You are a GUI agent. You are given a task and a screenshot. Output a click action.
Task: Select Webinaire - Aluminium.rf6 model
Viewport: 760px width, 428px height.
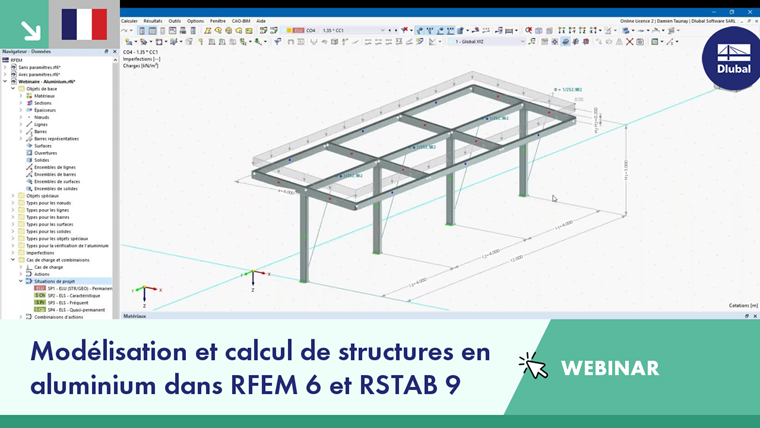pyautogui.click(x=47, y=81)
